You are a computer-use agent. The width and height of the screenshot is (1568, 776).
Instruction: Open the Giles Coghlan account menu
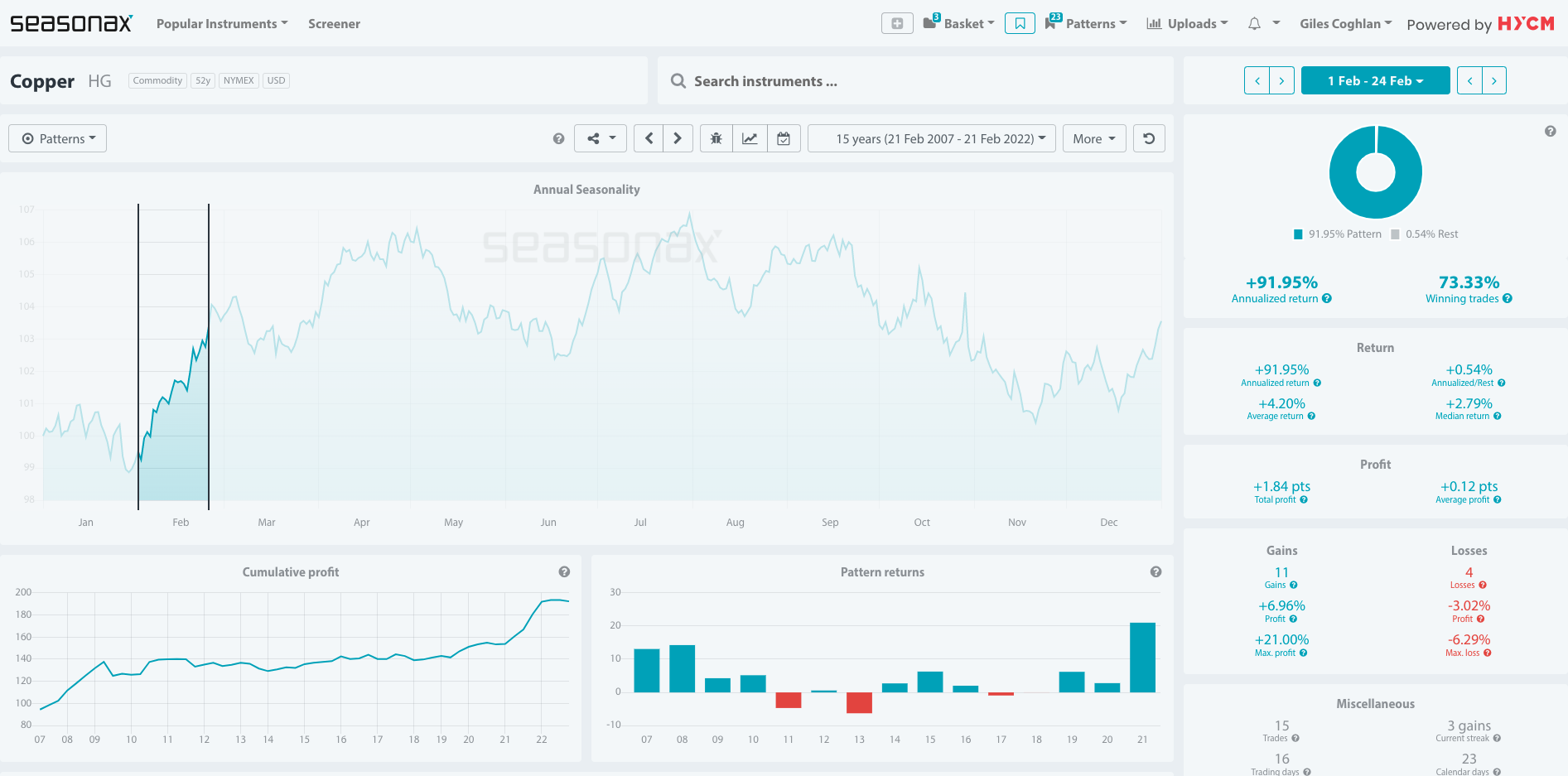[x=1346, y=24]
